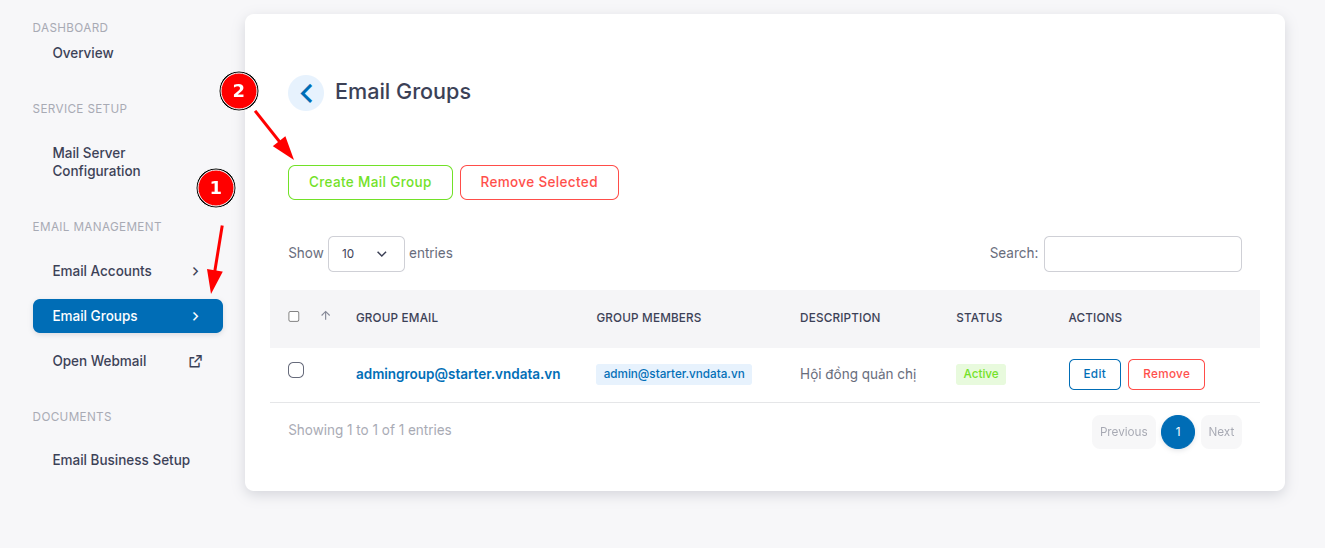Open Email Business Setup document

[x=121, y=460]
